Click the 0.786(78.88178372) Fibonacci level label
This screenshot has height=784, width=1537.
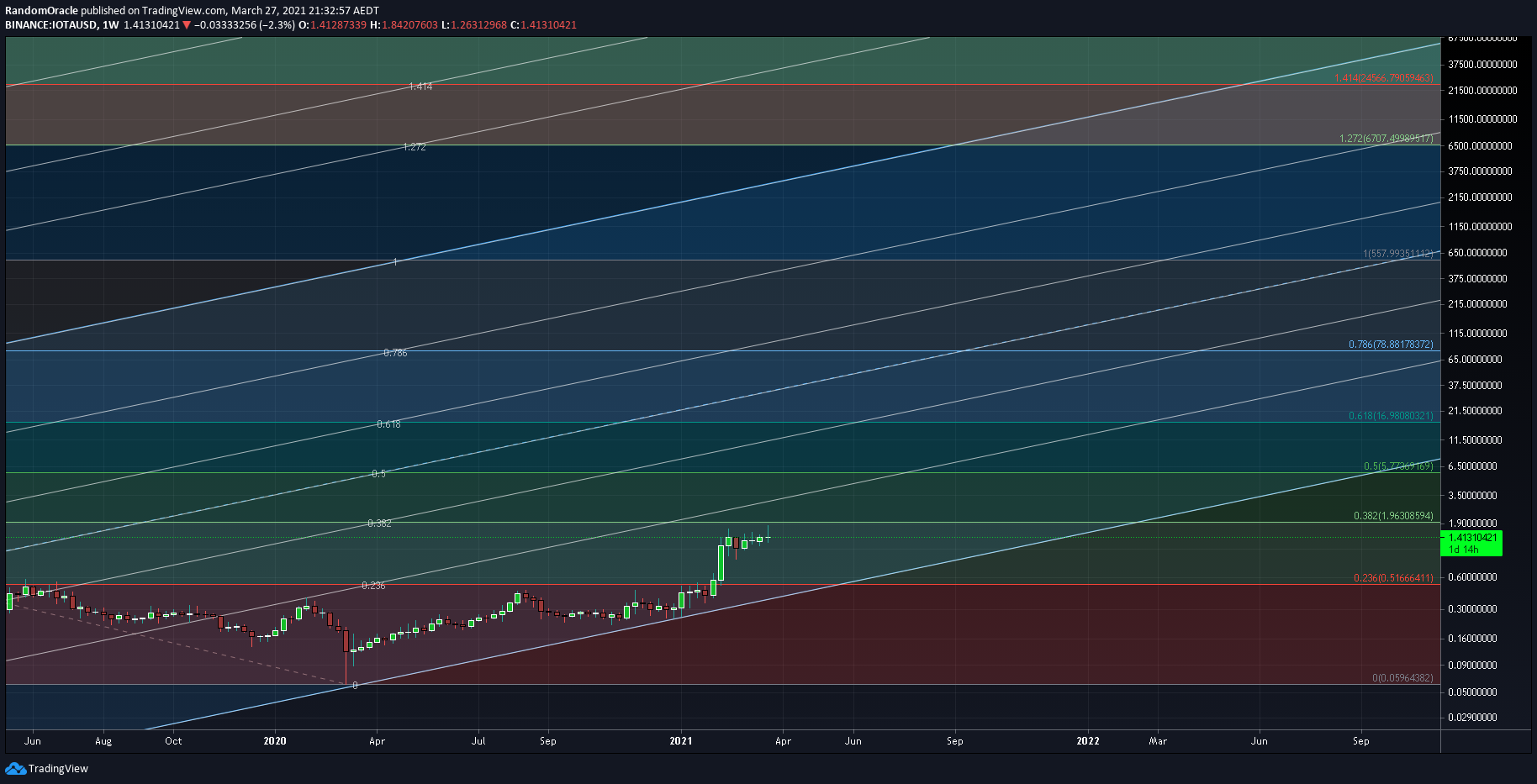click(1391, 345)
